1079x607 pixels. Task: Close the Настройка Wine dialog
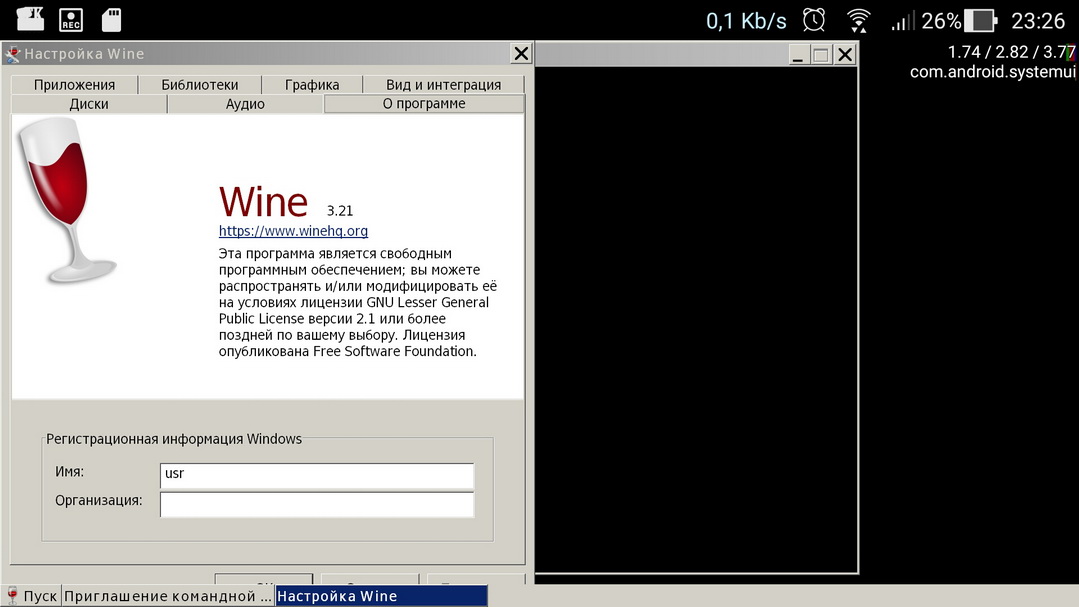tap(521, 54)
